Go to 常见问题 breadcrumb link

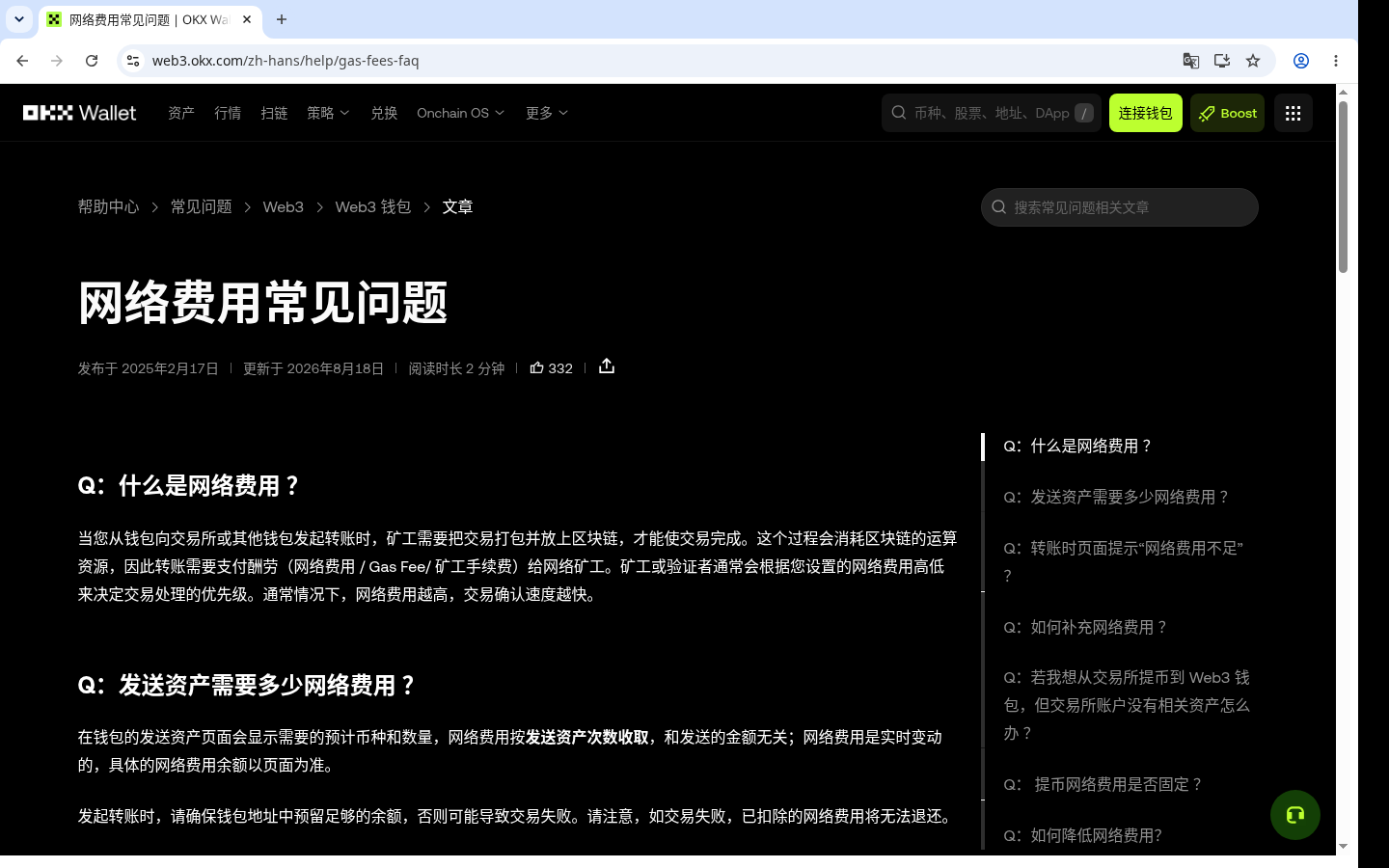tap(201, 207)
